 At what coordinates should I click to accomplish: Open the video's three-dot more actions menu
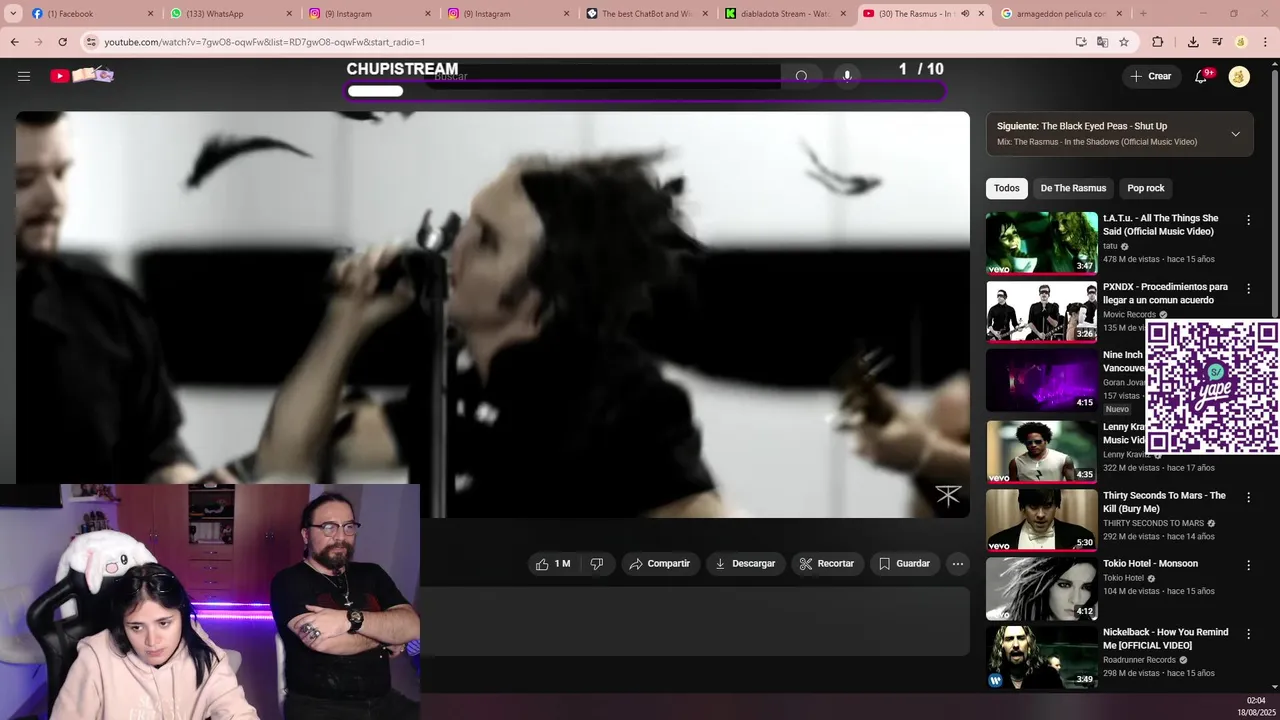tap(958, 564)
